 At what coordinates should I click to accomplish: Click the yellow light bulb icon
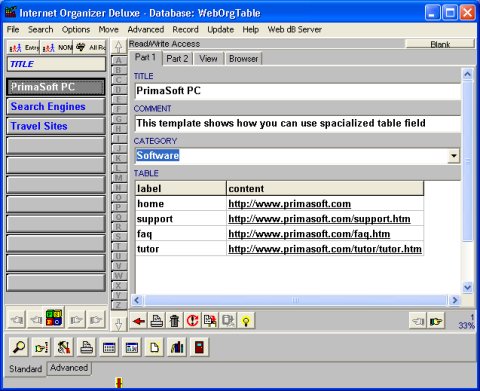tap(246, 321)
